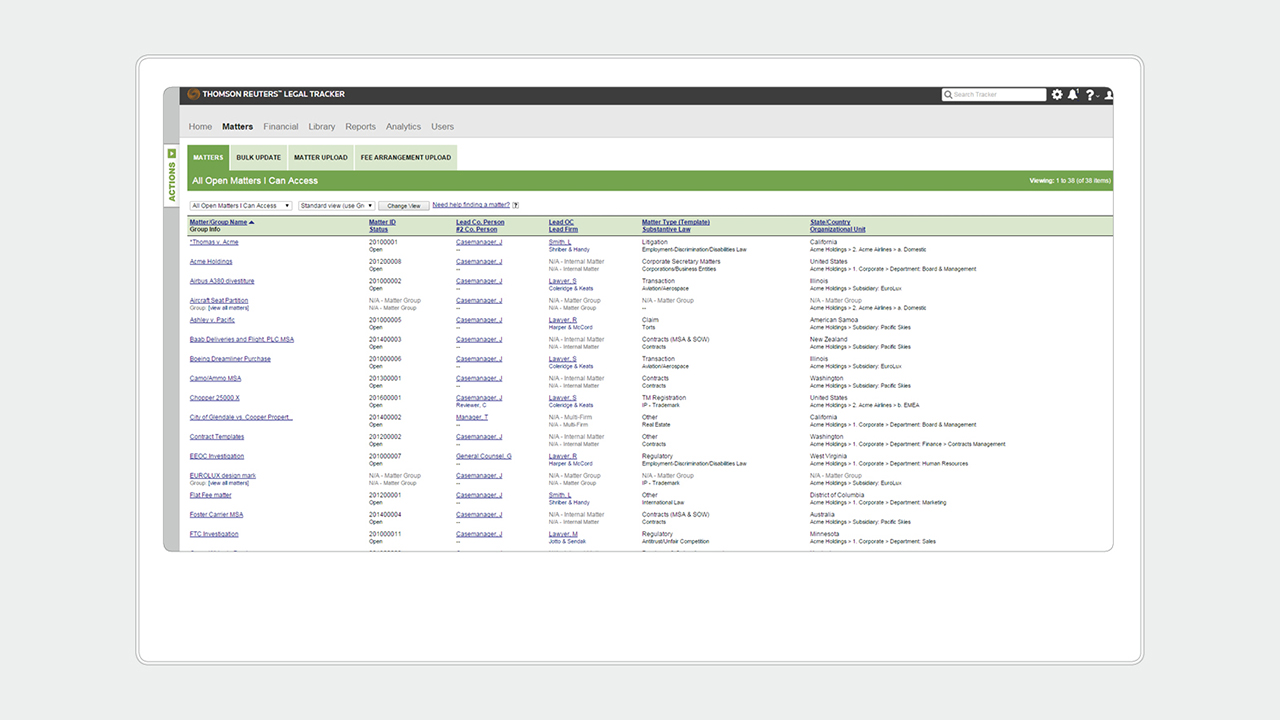Expand the Actions panel arrow icon
1280x720 pixels.
coord(172,154)
